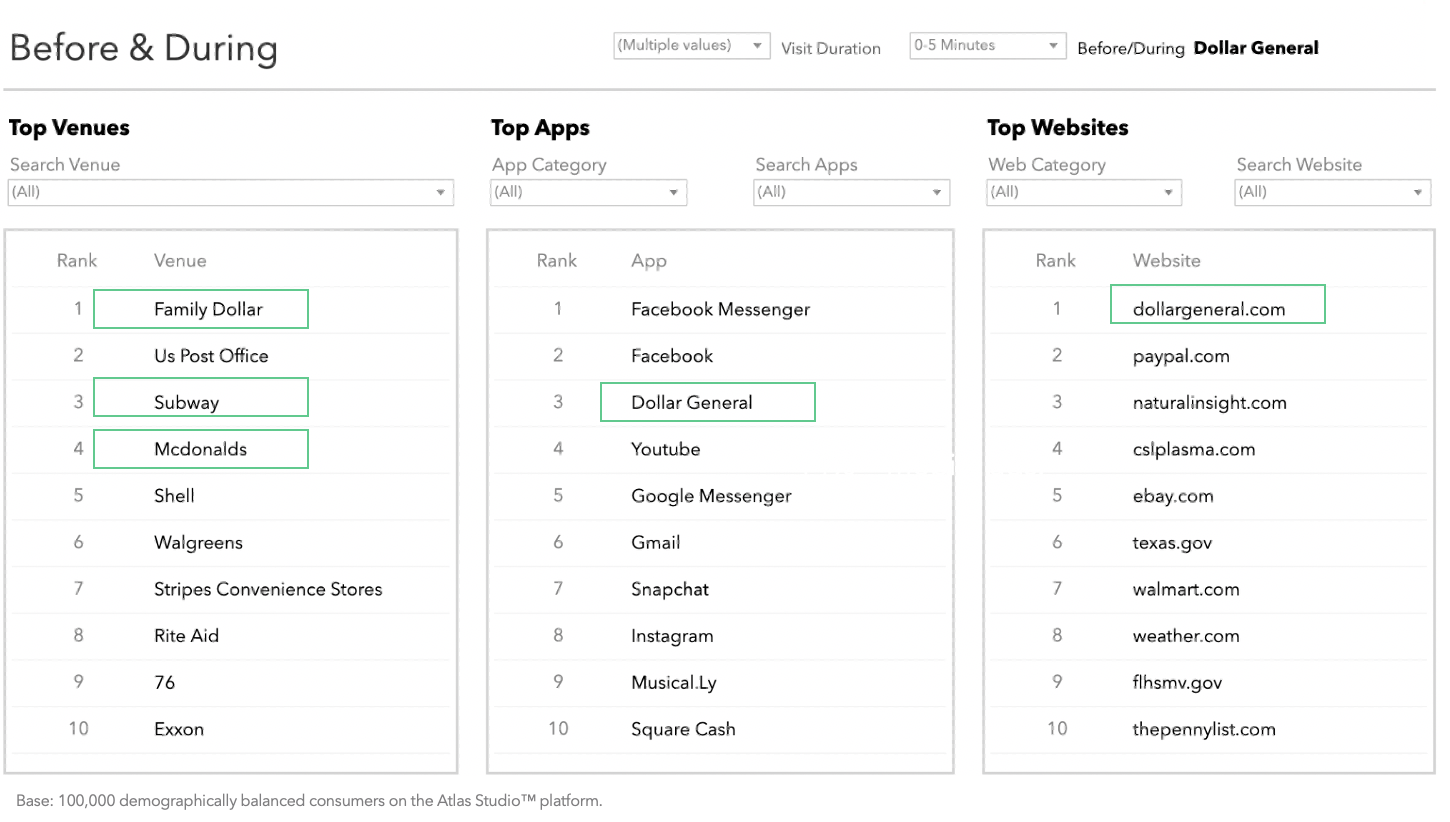Click thepennylist.com website entry
This screenshot has width=1450, height=822.
pos(1204,730)
